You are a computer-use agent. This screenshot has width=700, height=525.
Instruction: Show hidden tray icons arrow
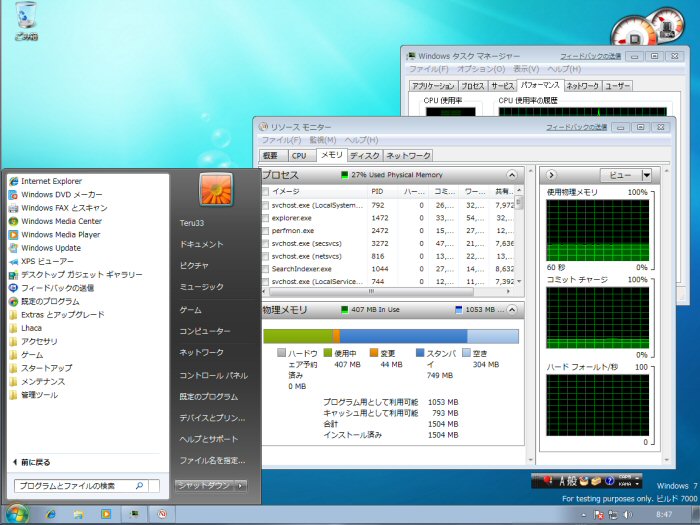tap(583, 515)
